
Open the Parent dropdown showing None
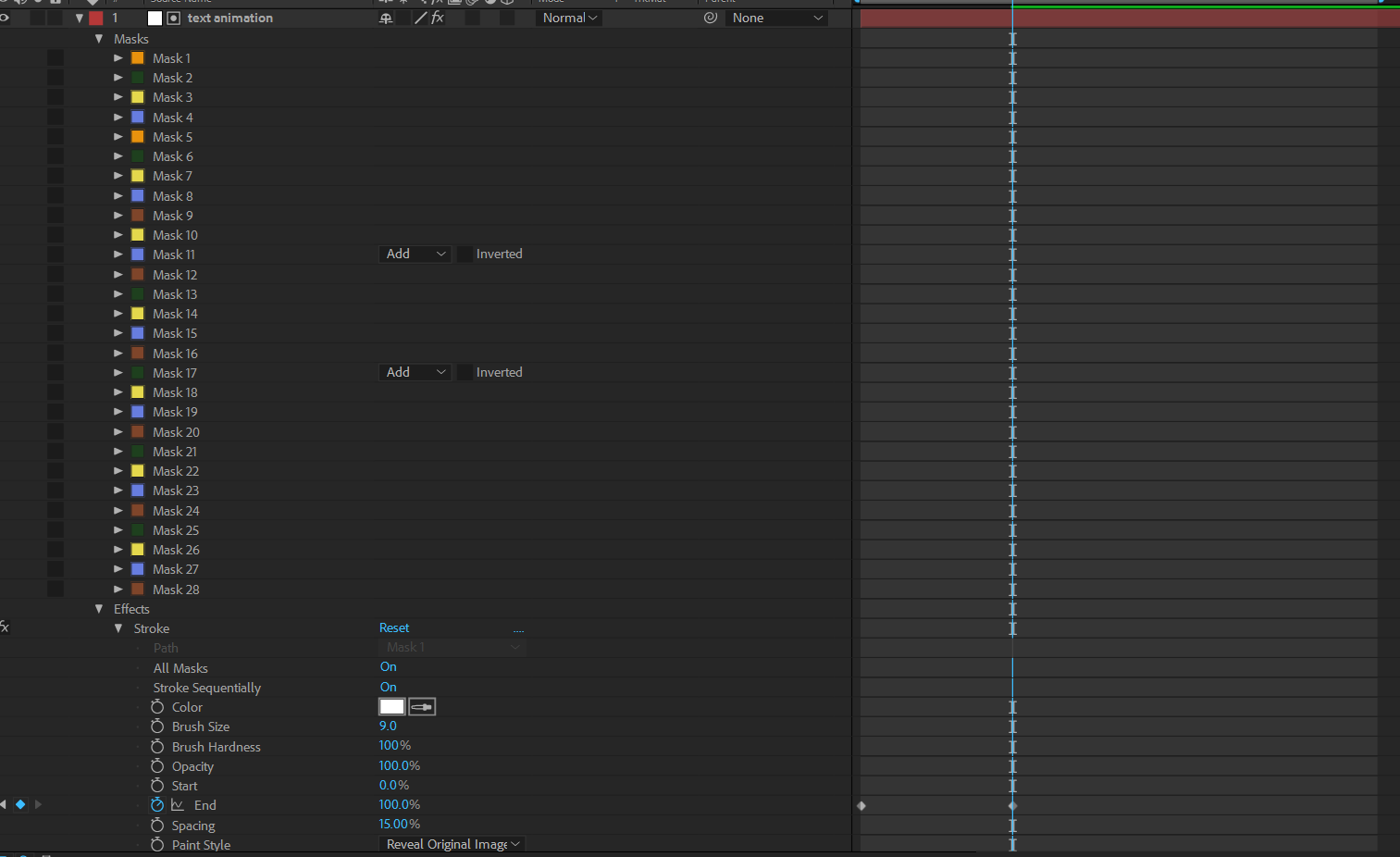pos(776,18)
